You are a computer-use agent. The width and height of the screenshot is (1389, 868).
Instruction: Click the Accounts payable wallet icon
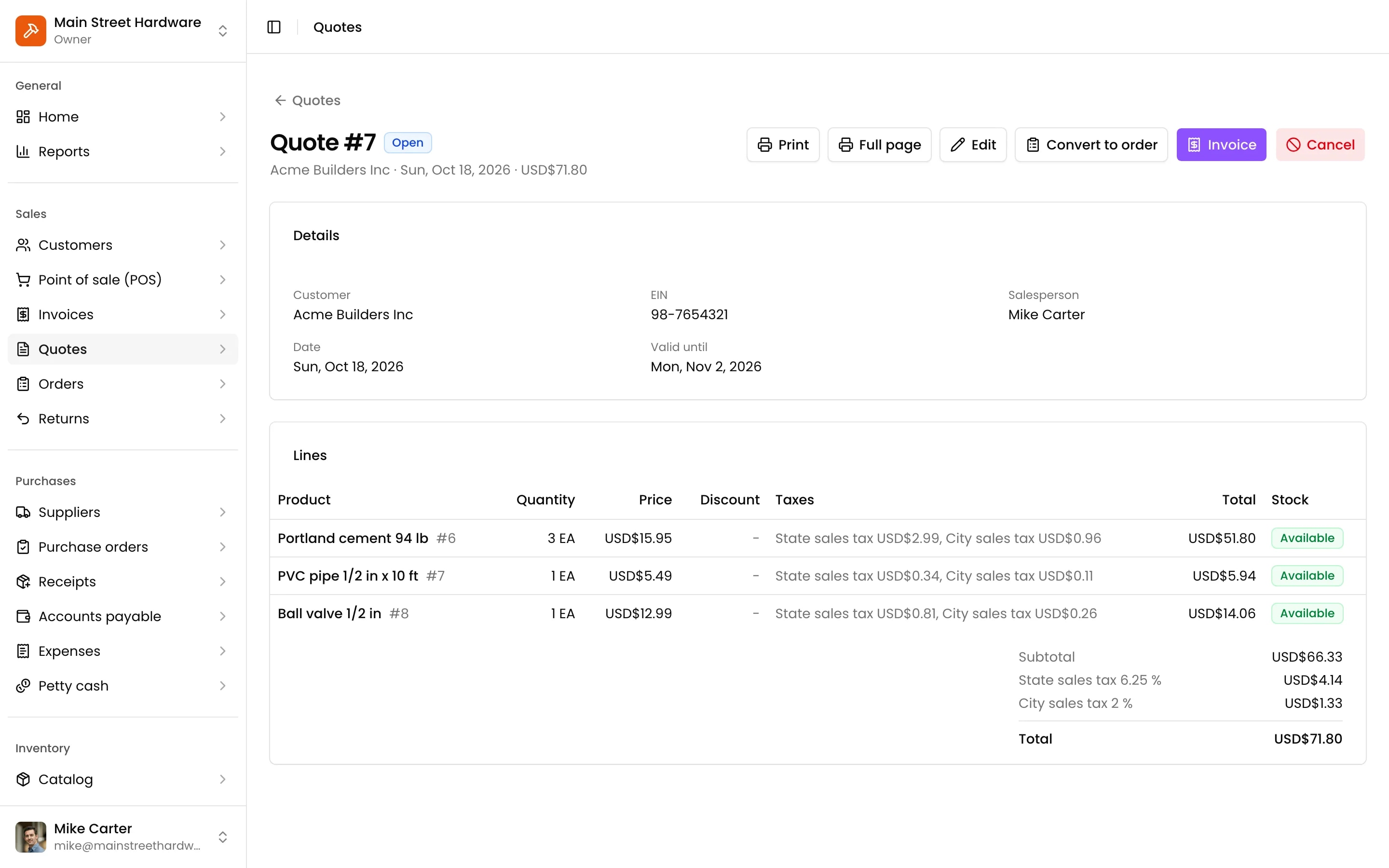click(23, 617)
